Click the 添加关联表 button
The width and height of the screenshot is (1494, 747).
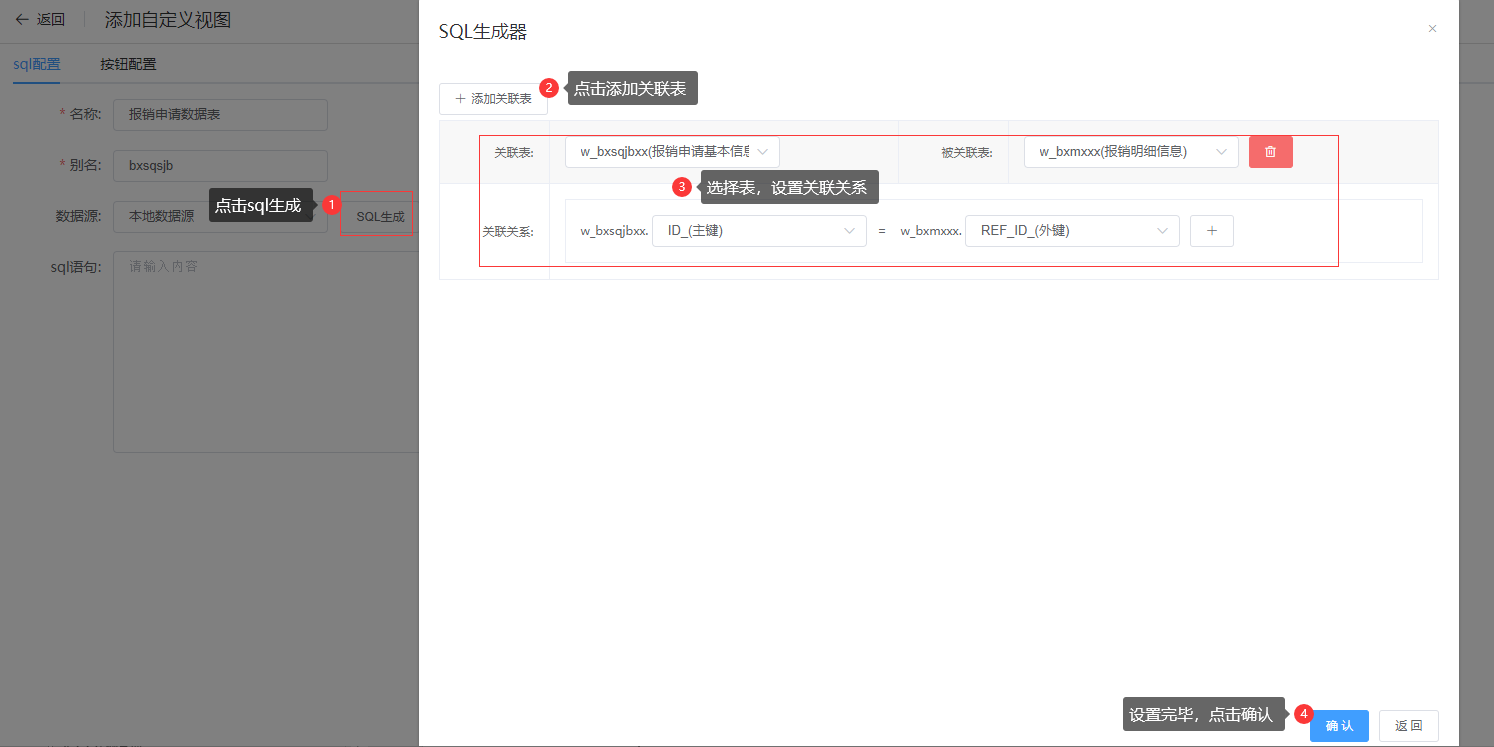493,99
